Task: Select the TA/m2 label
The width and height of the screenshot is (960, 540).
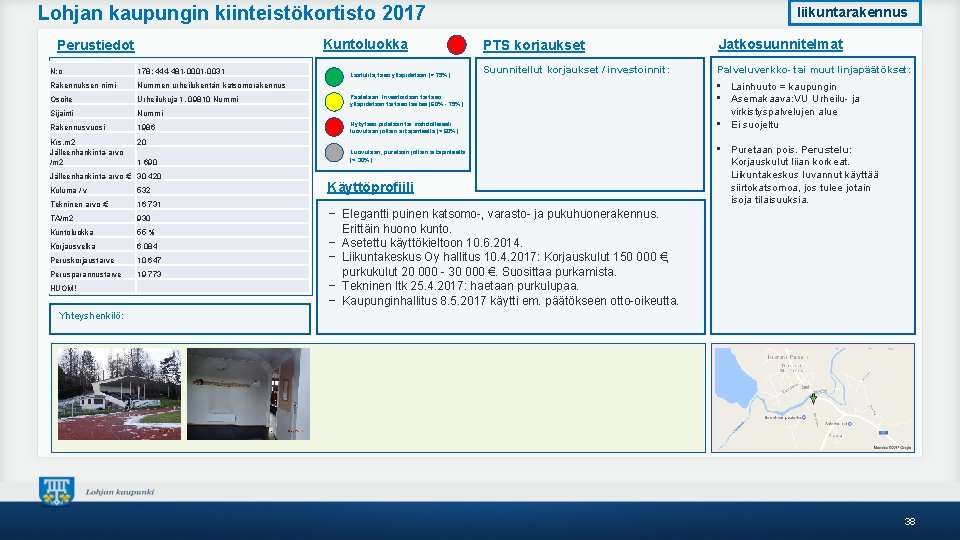Action: point(62,219)
